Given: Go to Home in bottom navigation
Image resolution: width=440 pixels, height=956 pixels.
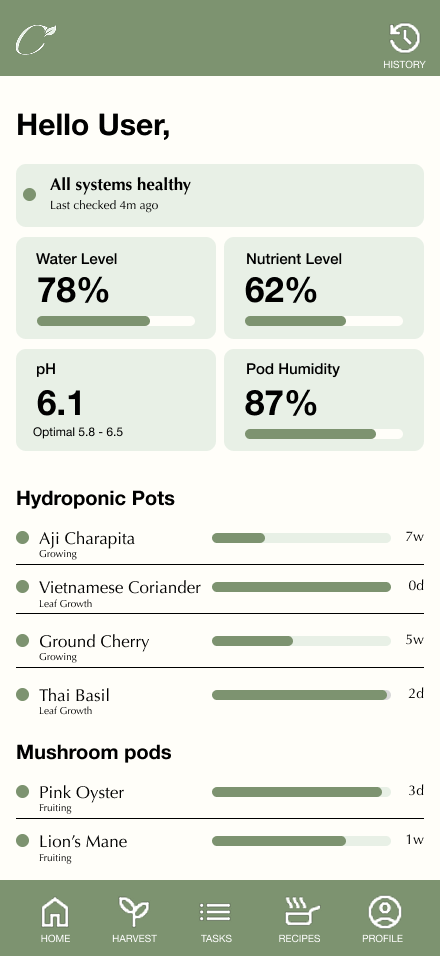Looking at the screenshot, I should tap(55, 920).
